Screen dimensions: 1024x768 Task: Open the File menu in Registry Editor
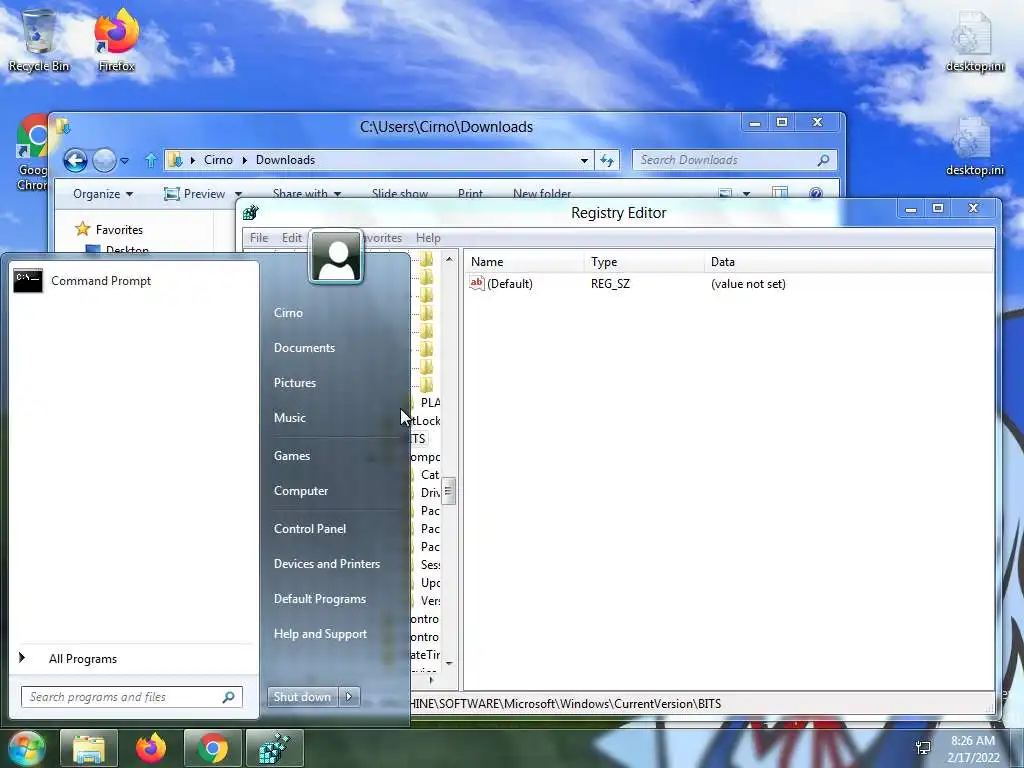[259, 238]
